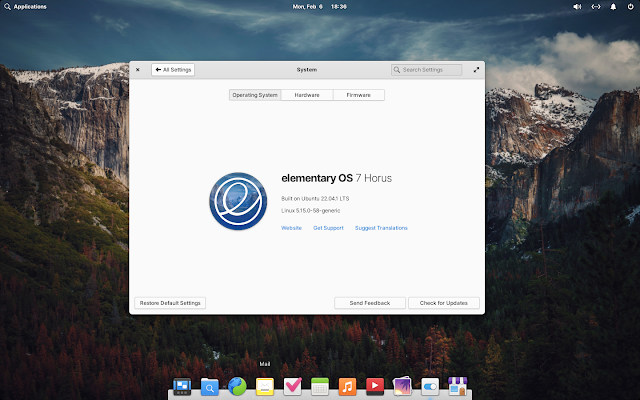This screenshot has width=640, height=400.
Task: Select the Operating System tab
Action: pos(255,95)
